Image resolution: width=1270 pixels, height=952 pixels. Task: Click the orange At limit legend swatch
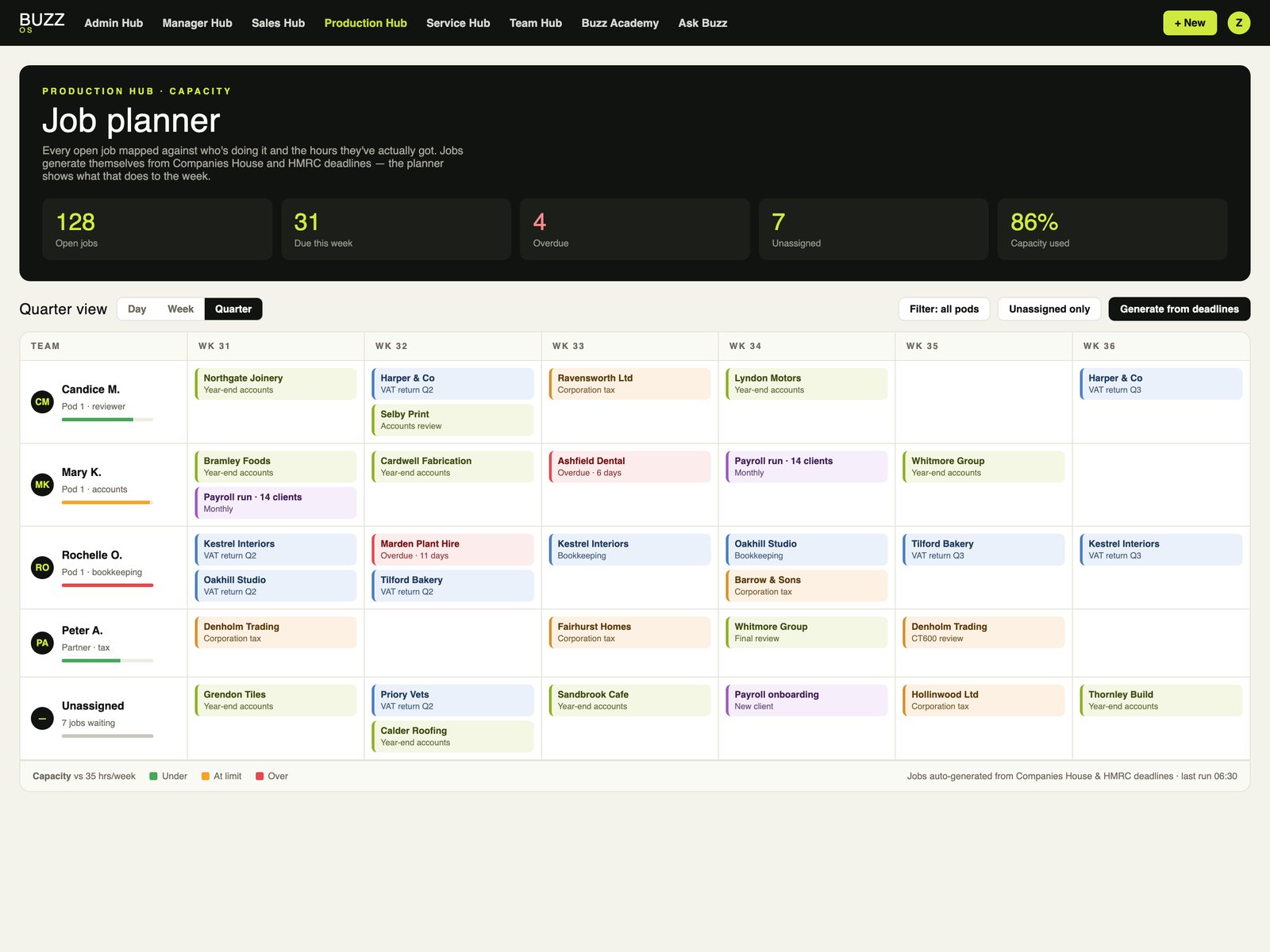(206, 776)
